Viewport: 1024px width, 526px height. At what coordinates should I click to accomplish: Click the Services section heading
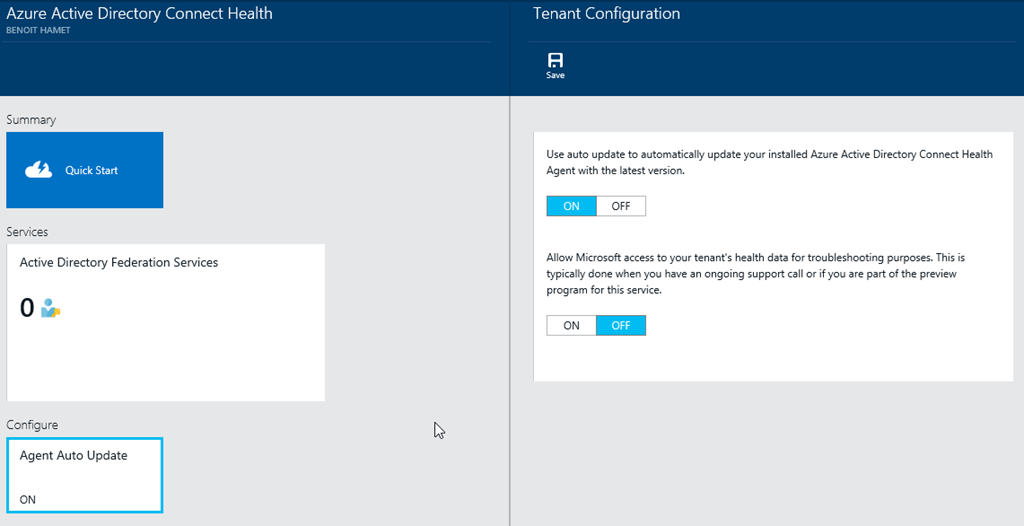point(28,232)
